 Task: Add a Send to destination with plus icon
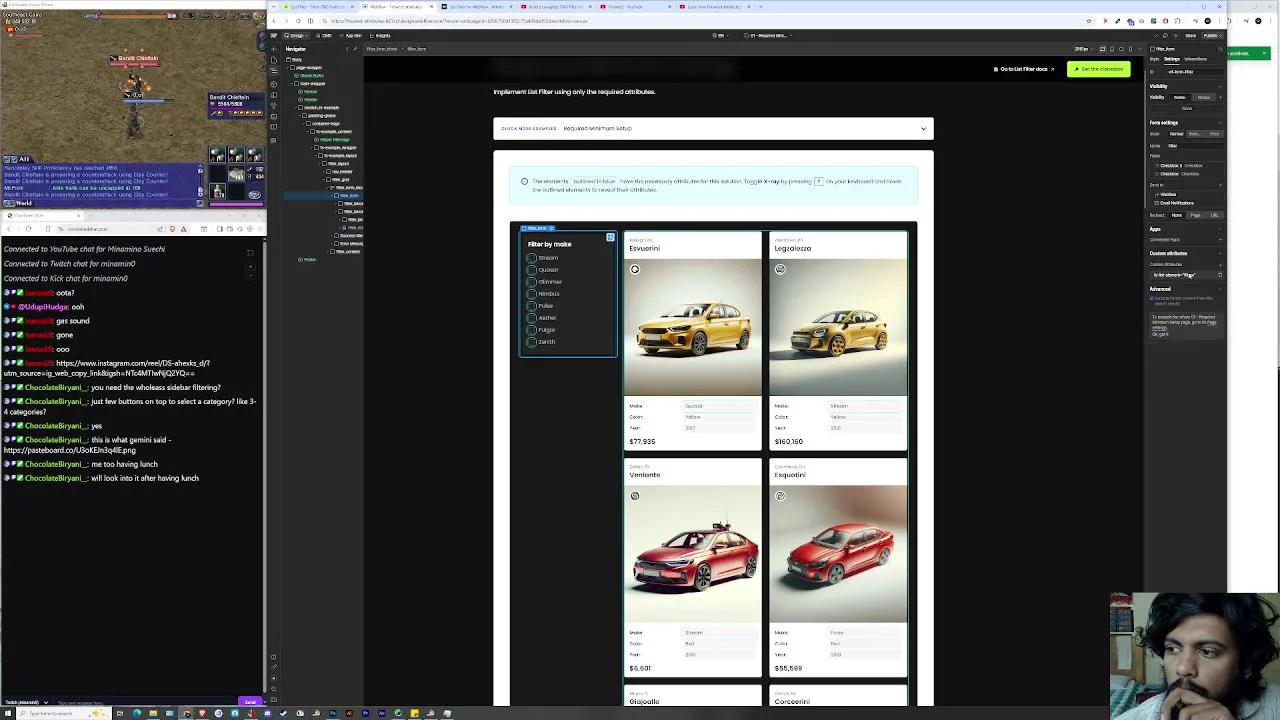1220,185
